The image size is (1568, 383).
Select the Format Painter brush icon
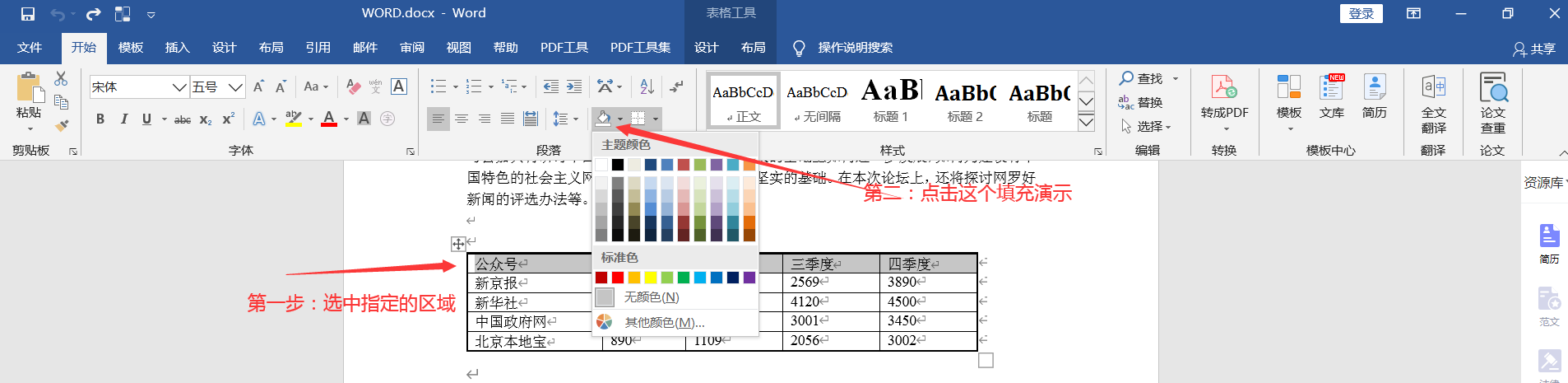[61, 125]
